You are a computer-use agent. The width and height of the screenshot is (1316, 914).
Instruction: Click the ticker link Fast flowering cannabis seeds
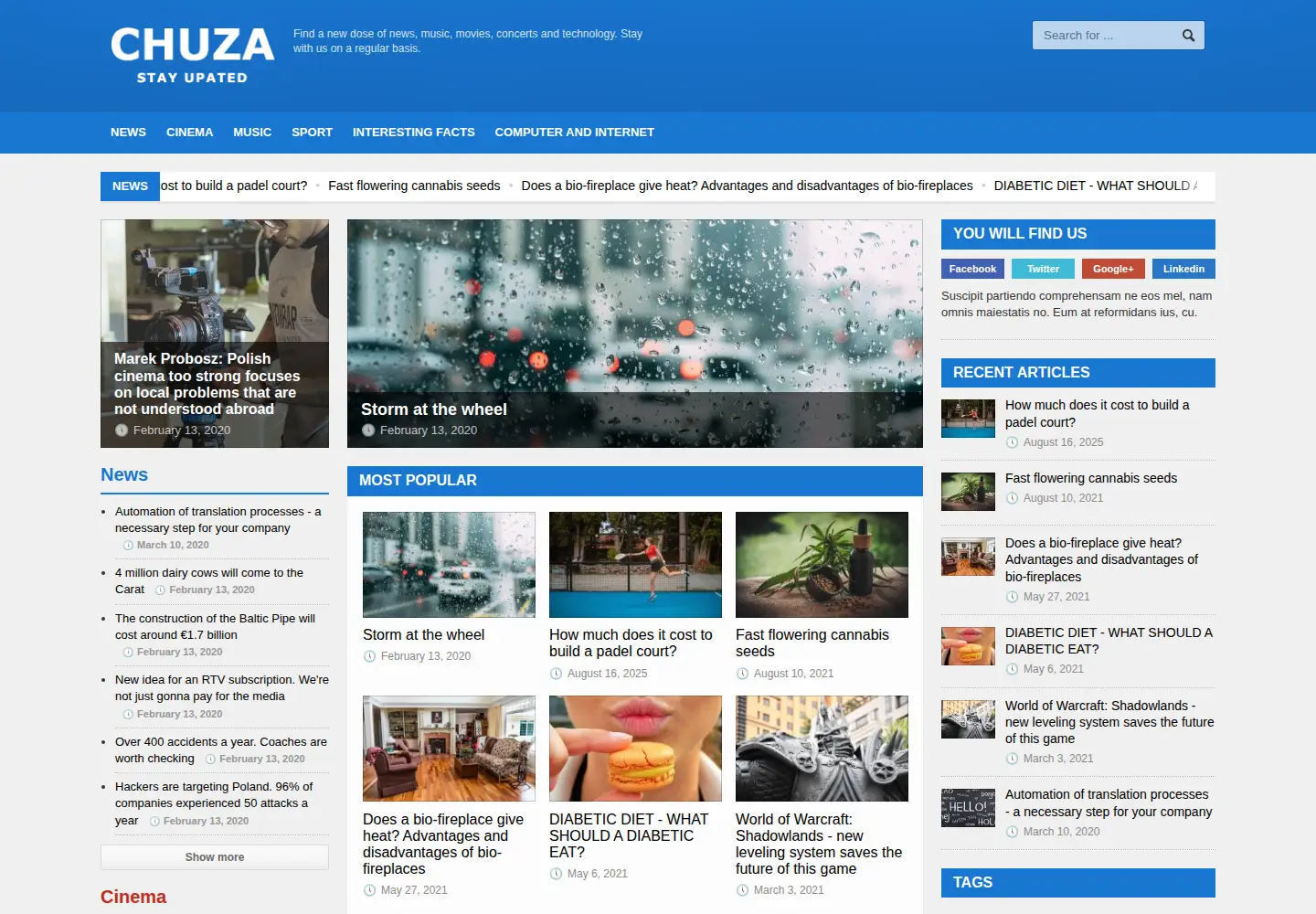click(414, 186)
